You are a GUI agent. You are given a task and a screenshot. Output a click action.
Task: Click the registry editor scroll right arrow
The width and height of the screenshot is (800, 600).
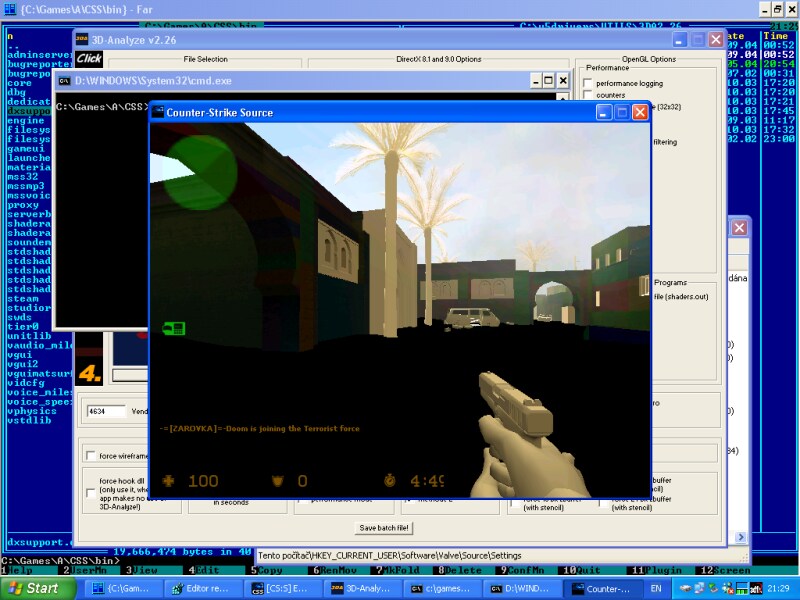click(741, 537)
